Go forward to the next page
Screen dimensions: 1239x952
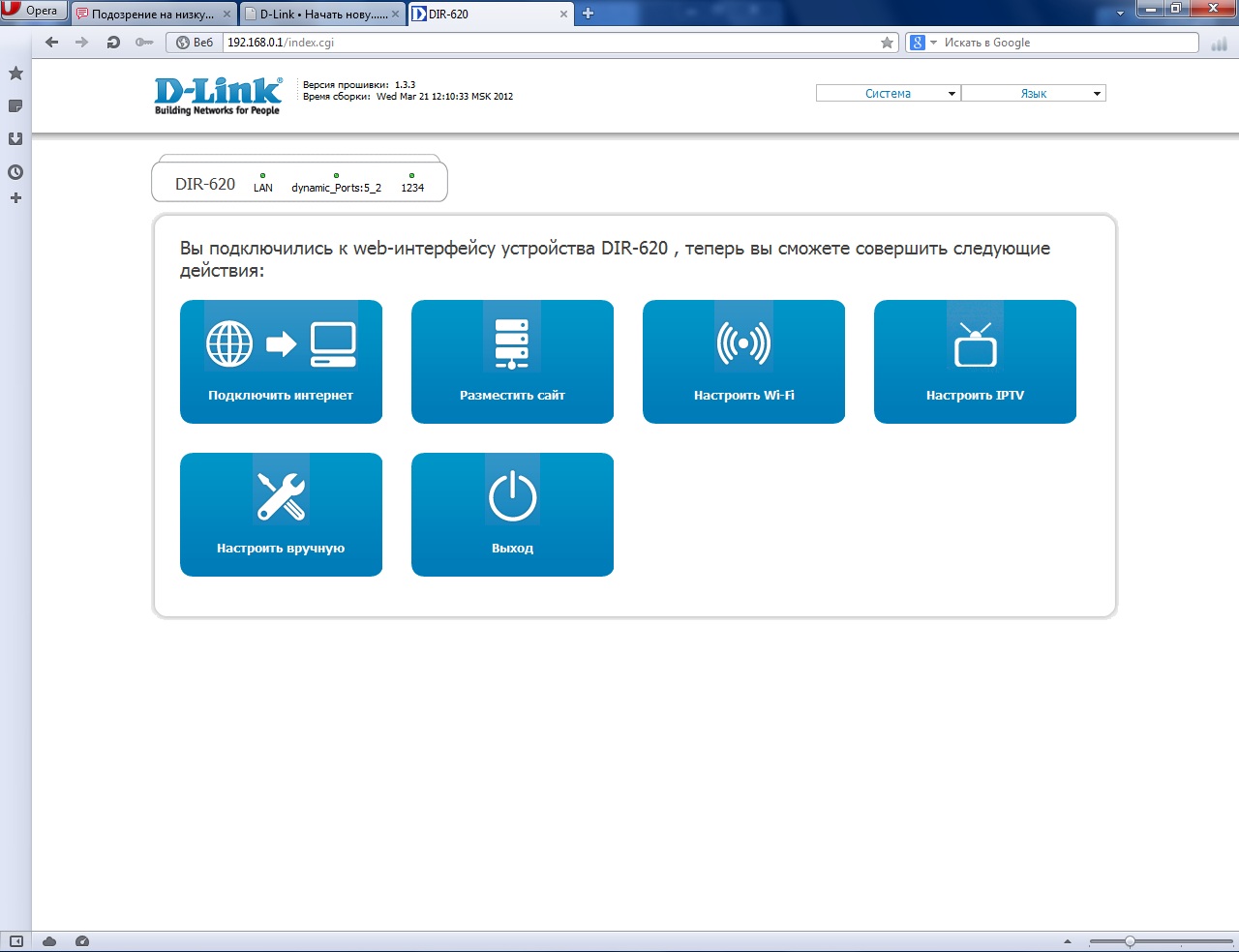pyautogui.click(x=82, y=43)
